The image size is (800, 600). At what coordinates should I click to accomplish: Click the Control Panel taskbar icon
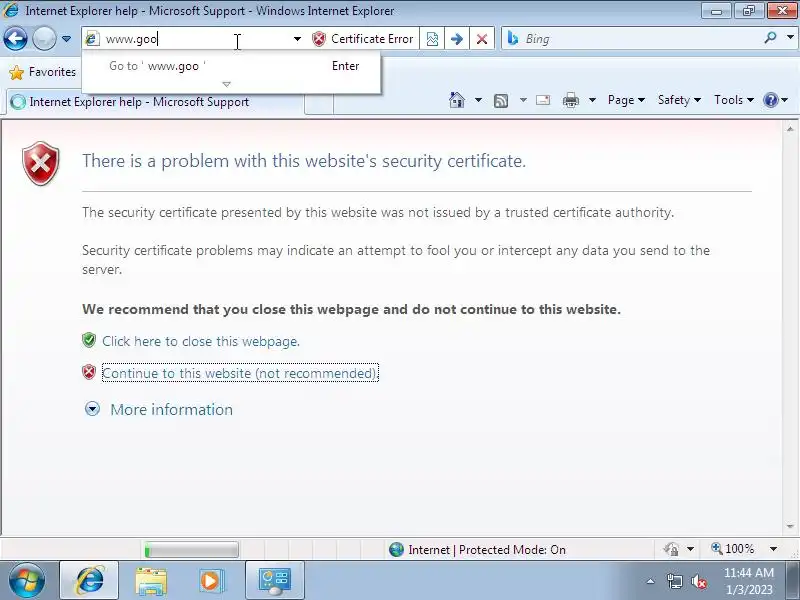pos(274,581)
